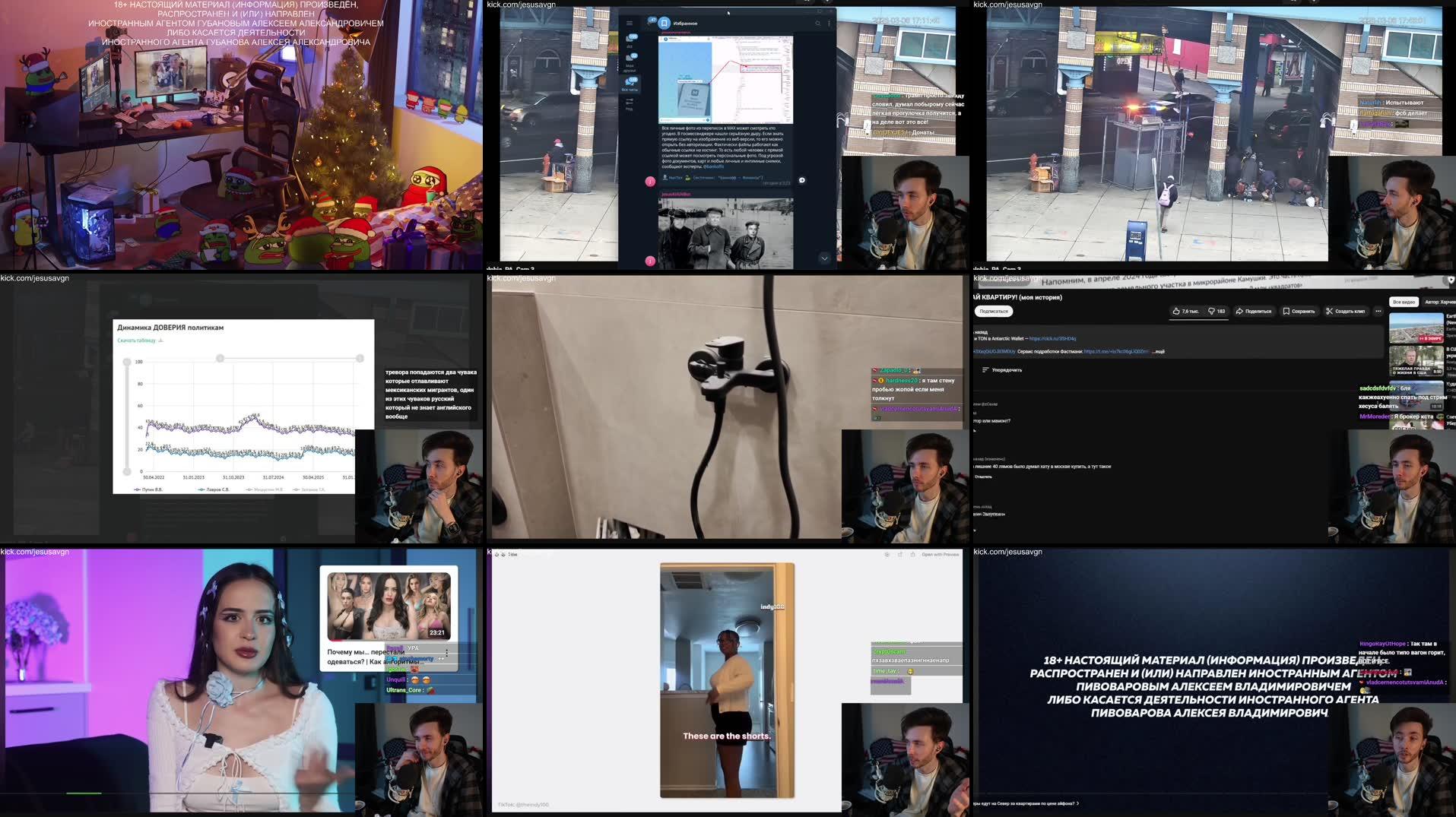Viewport: 1456px width, 817px height.
Task: Like the video with the 7,6 тыс. thumbs-up
Action: pos(1178,312)
